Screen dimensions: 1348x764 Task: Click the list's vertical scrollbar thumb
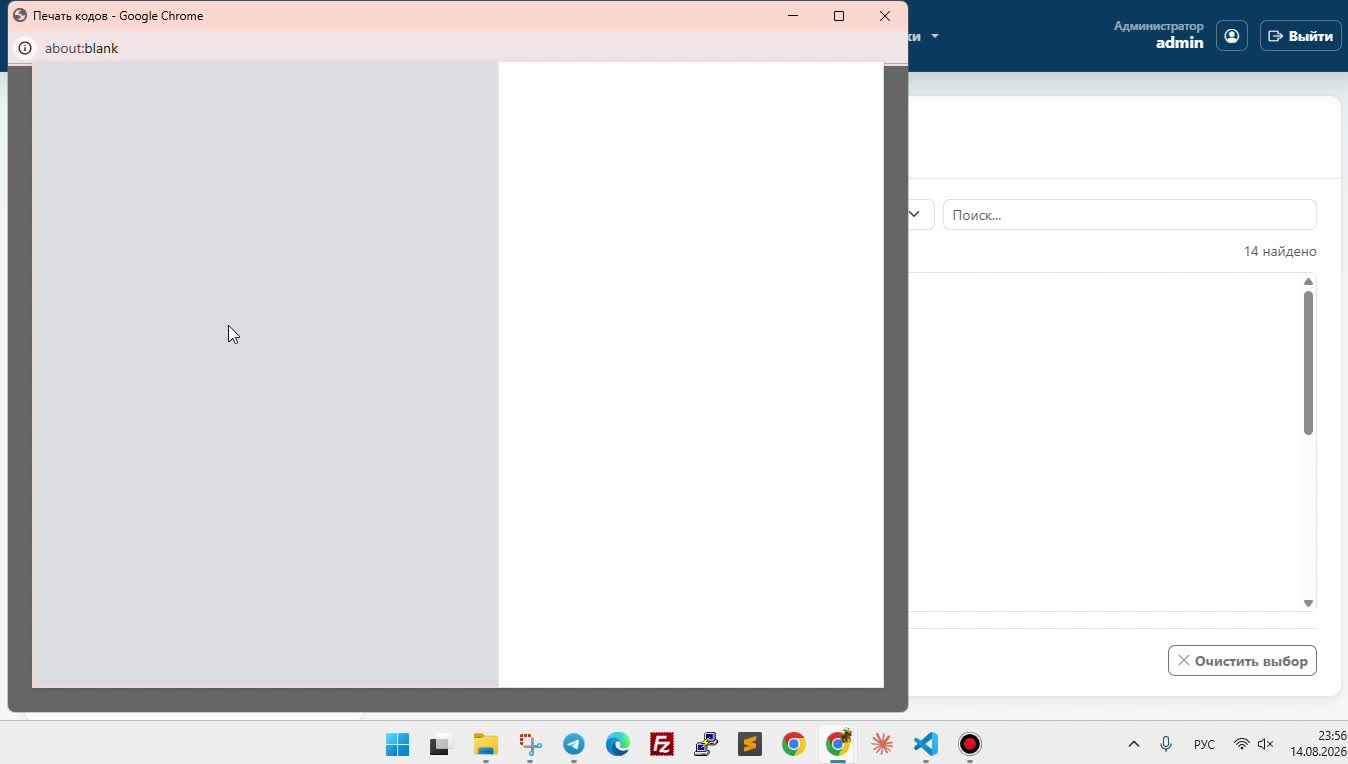pos(1308,363)
